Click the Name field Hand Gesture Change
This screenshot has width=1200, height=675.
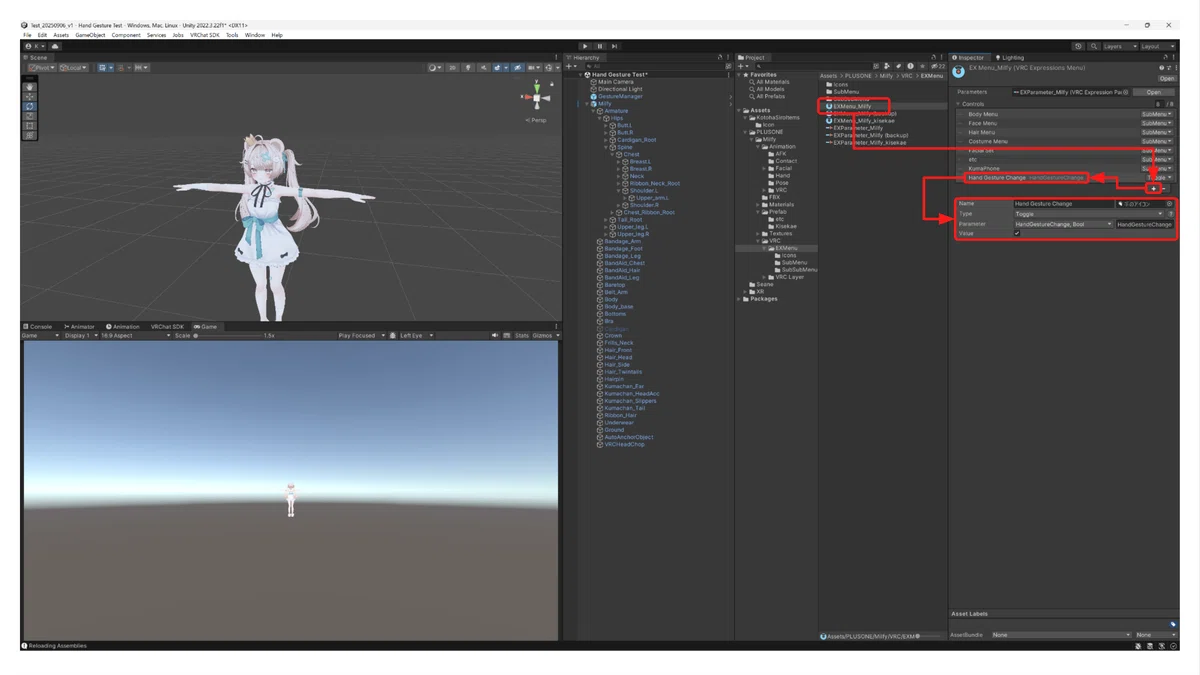pos(1063,204)
